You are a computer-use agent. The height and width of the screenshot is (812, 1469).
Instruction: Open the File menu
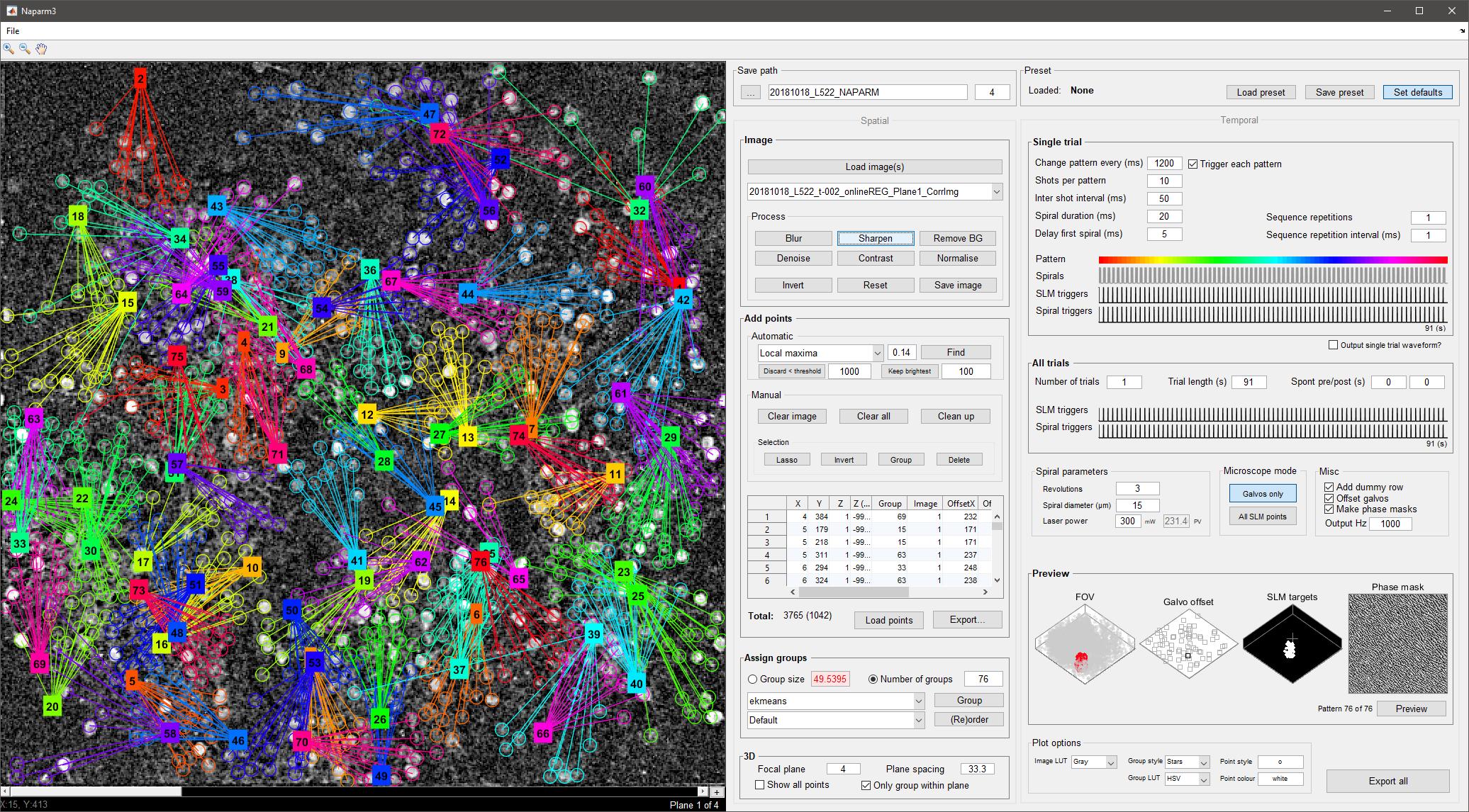point(13,31)
